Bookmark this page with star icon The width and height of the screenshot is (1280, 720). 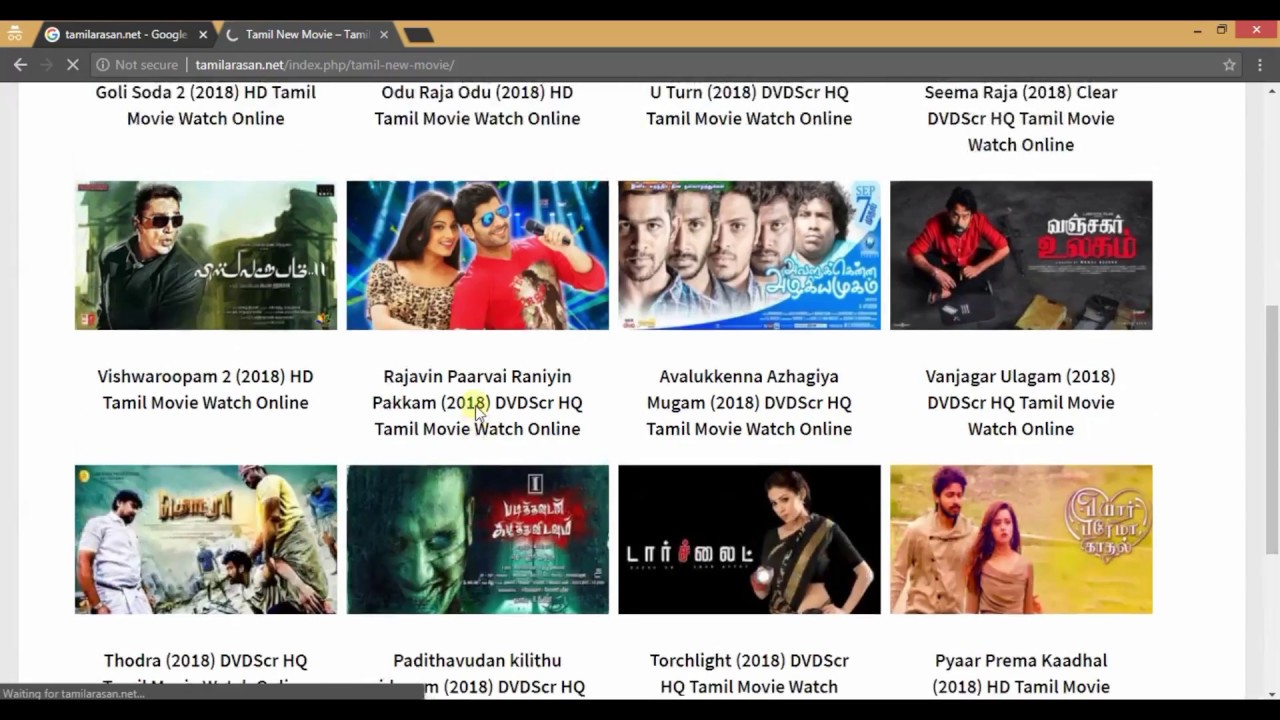coord(1229,64)
